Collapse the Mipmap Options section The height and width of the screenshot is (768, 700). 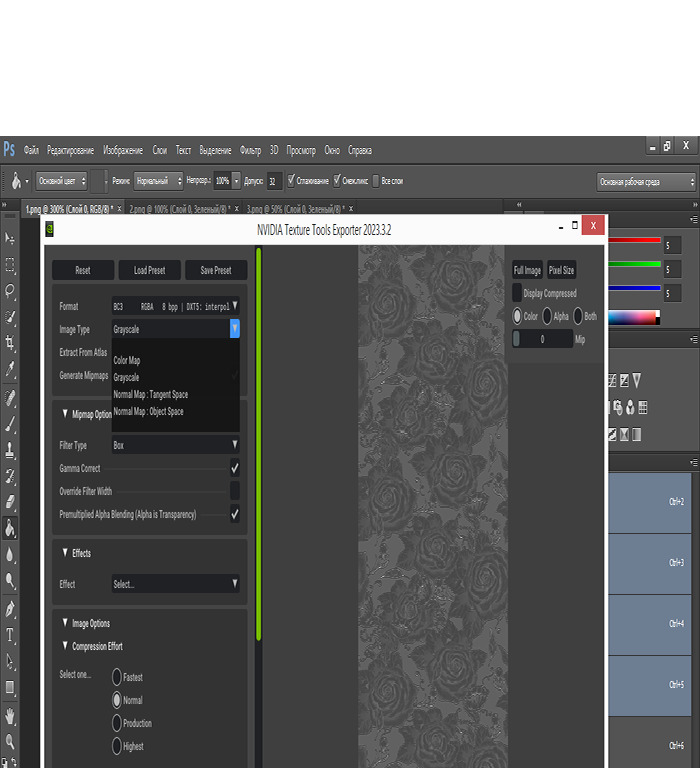tap(65, 414)
